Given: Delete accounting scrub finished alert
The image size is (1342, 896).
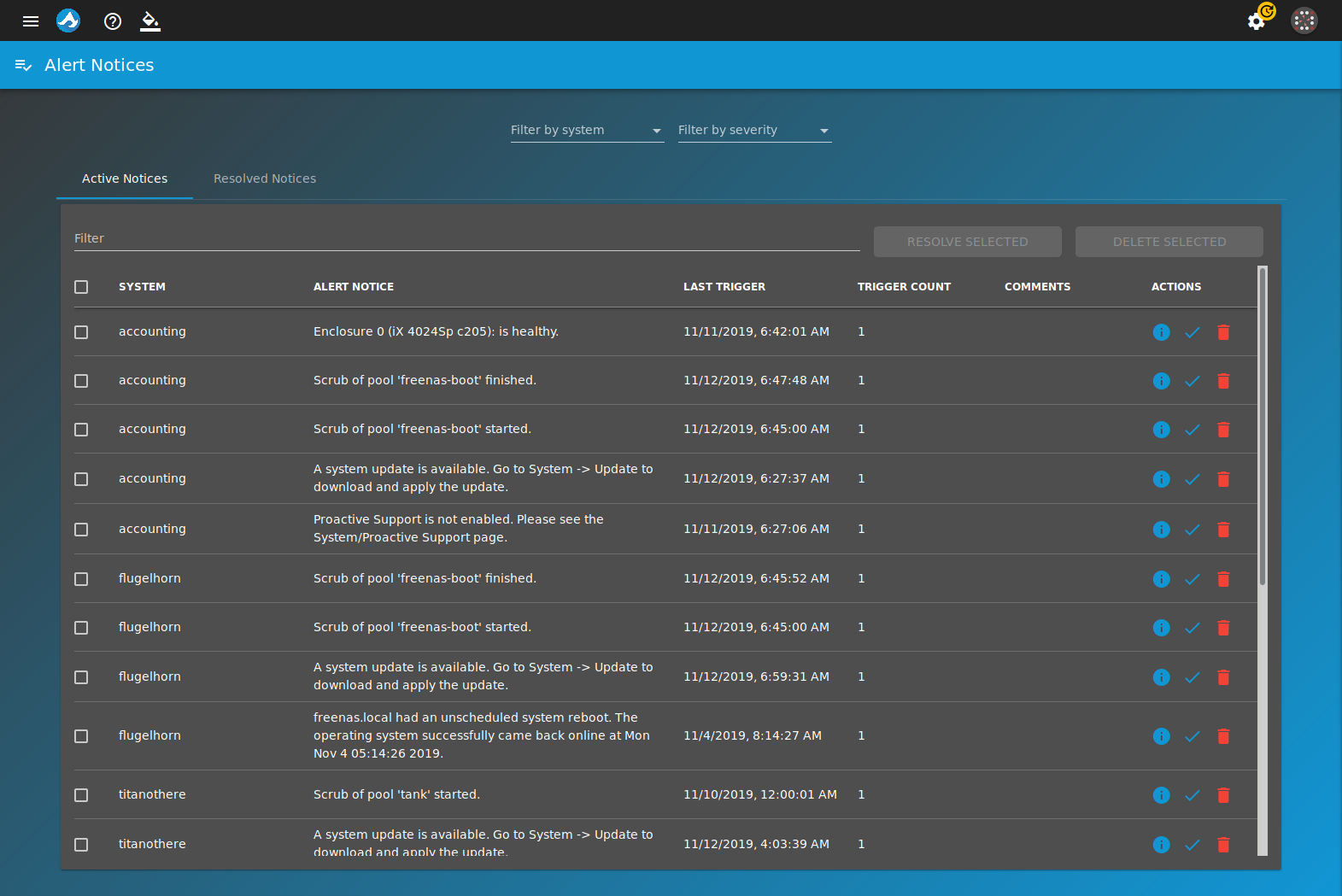Looking at the screenshot, I should pos(1223,381).
